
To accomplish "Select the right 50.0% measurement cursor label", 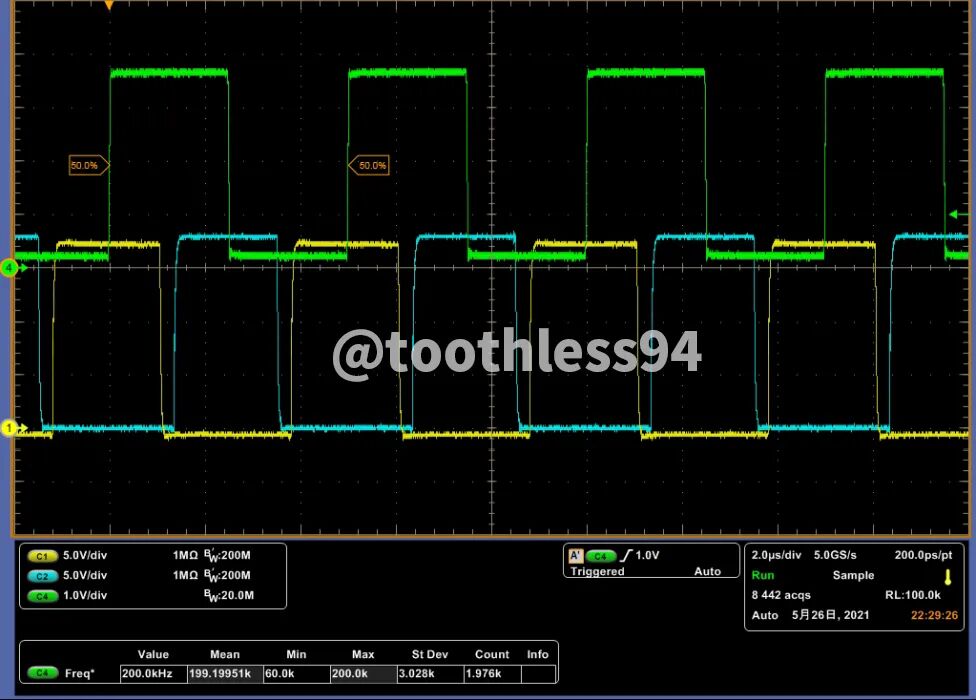I will (x=368, y=166).
